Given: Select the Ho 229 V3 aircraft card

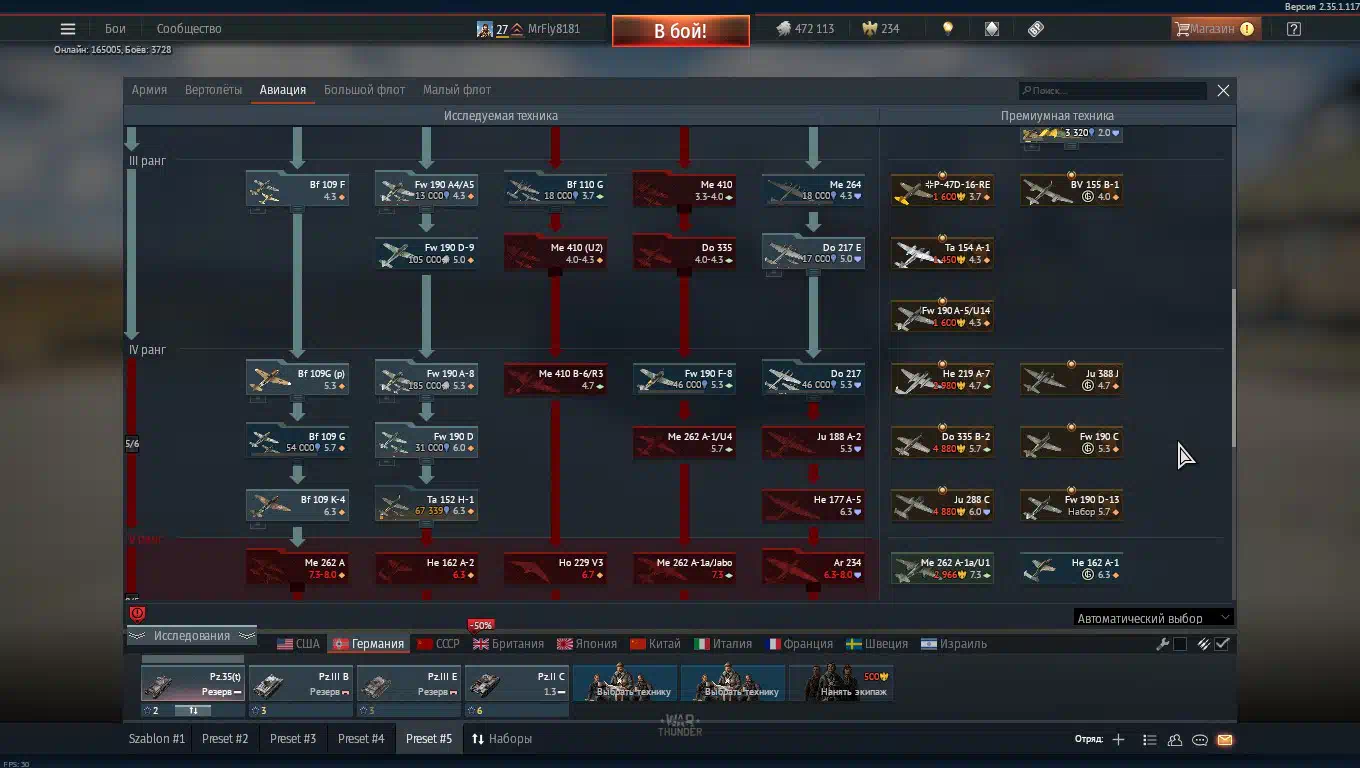Looking at the screenshot, I should click(556, 568).
